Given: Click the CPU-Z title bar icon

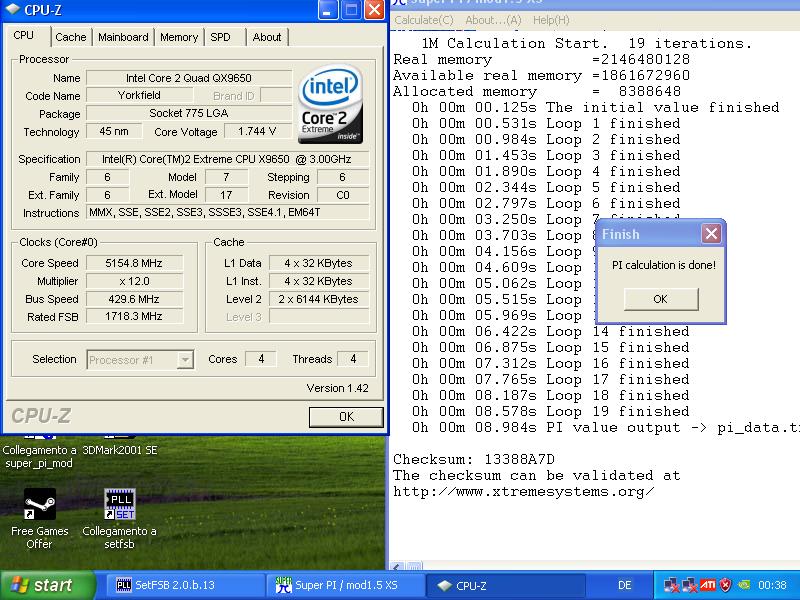Looking at the screenshot, I should [x=13, y=9].
